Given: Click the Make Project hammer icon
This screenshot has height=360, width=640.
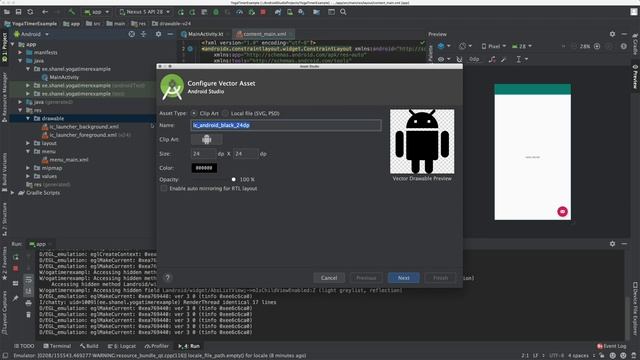Looking at the screenshot, I should coord(72,12).
